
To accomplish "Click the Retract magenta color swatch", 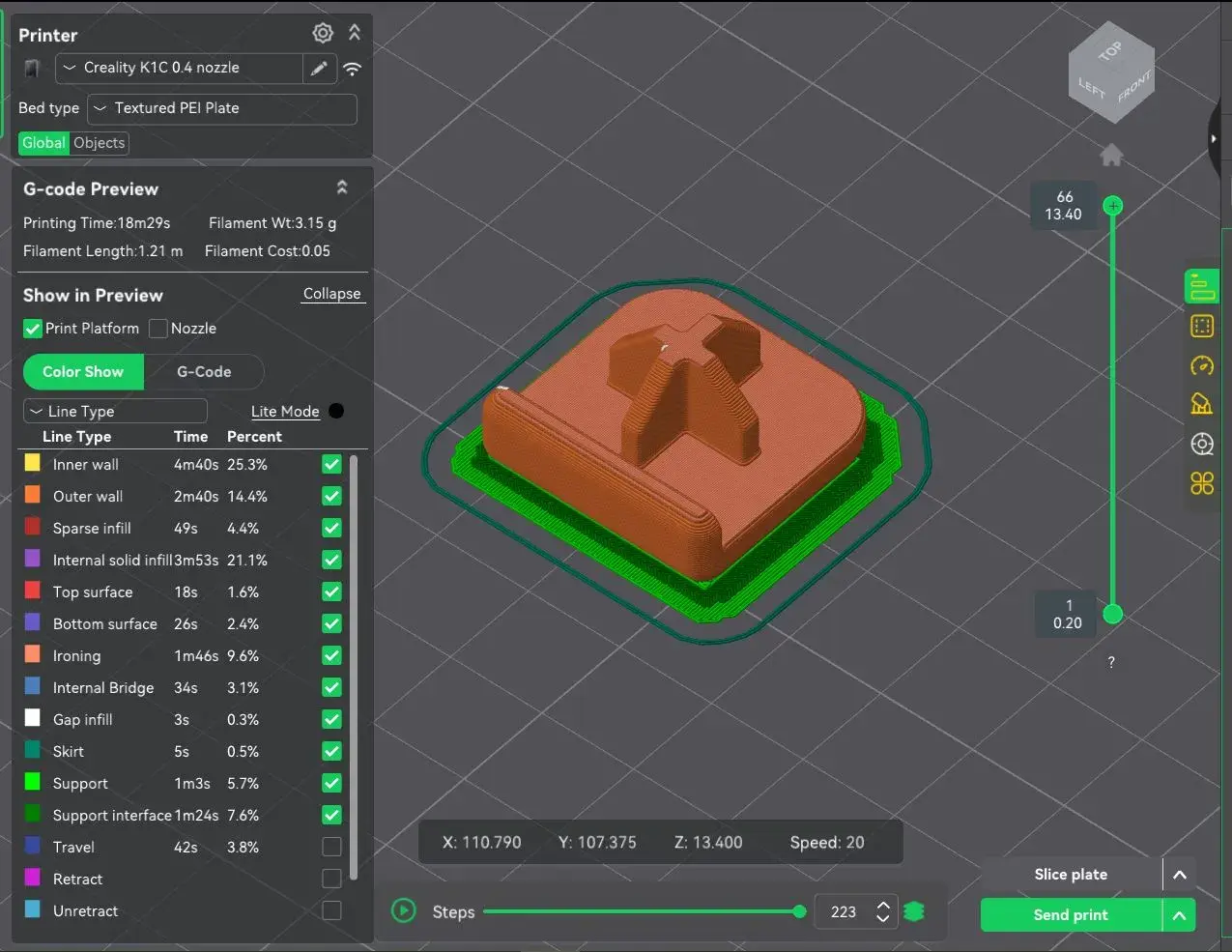I will coord(33,879).
